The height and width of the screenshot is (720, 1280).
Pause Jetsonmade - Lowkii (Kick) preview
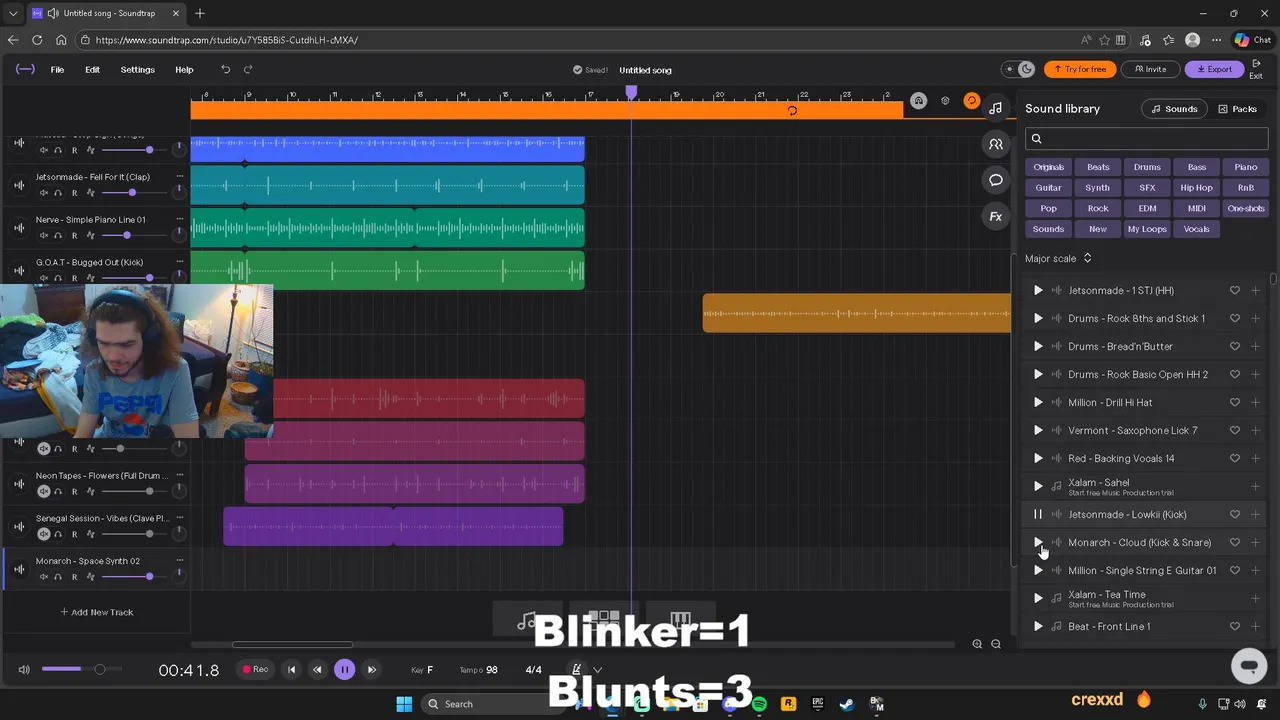tap(1038, 514)
